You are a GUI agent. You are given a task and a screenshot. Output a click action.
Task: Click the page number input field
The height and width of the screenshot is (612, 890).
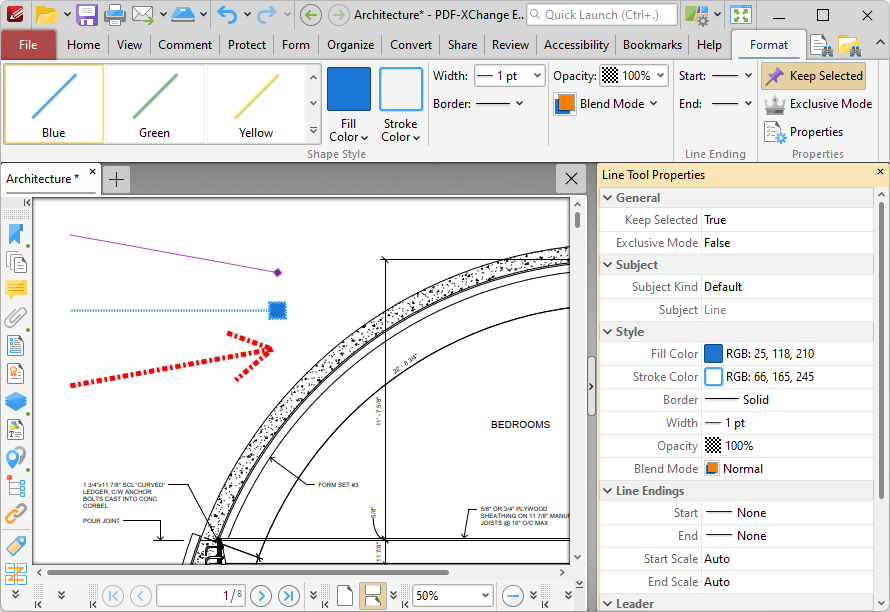[201, 596]
